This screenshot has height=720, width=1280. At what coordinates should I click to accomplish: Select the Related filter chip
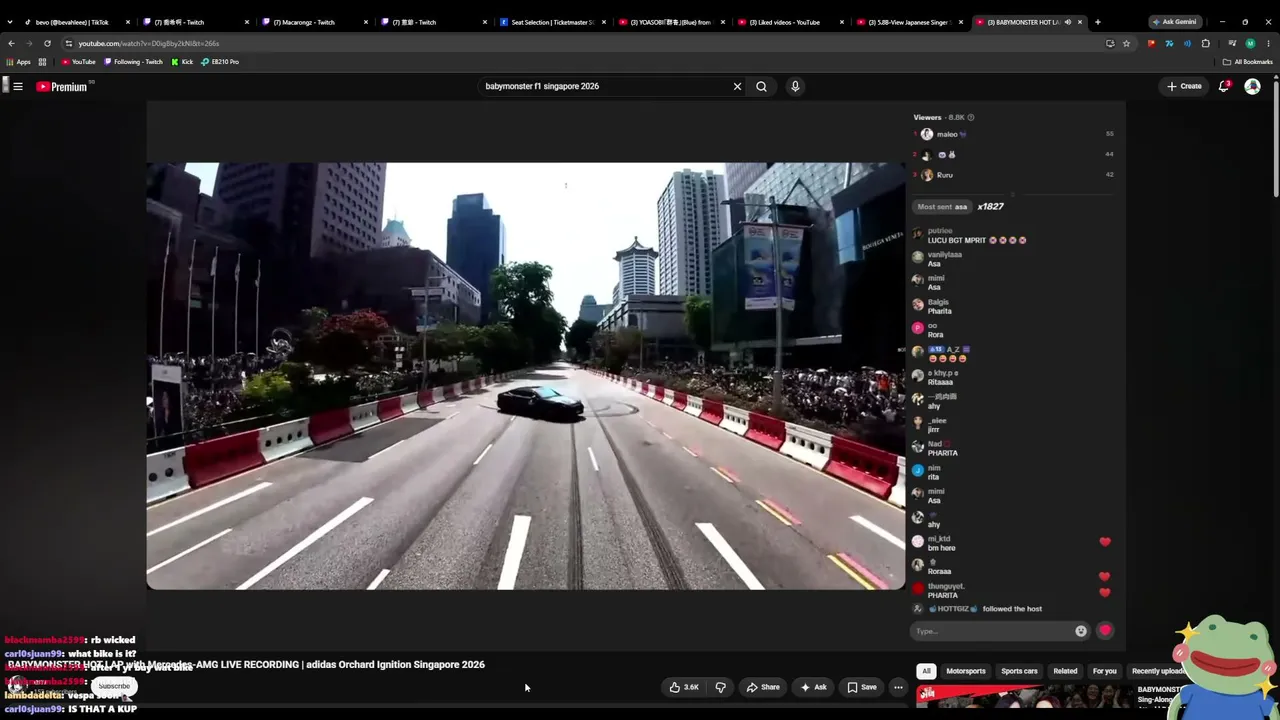point(1065,671)
